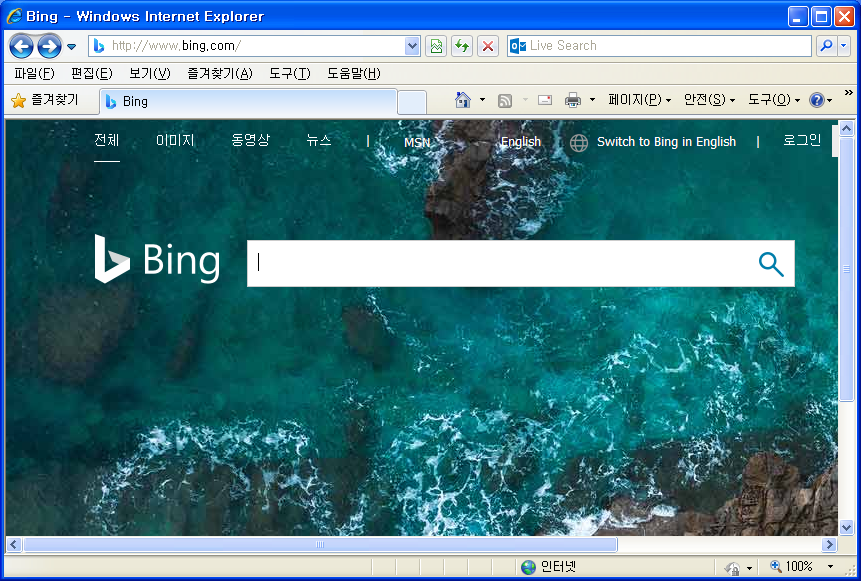Open the Compatibility View page icon
Screen dimensions: 861x581
click(435, 46)
